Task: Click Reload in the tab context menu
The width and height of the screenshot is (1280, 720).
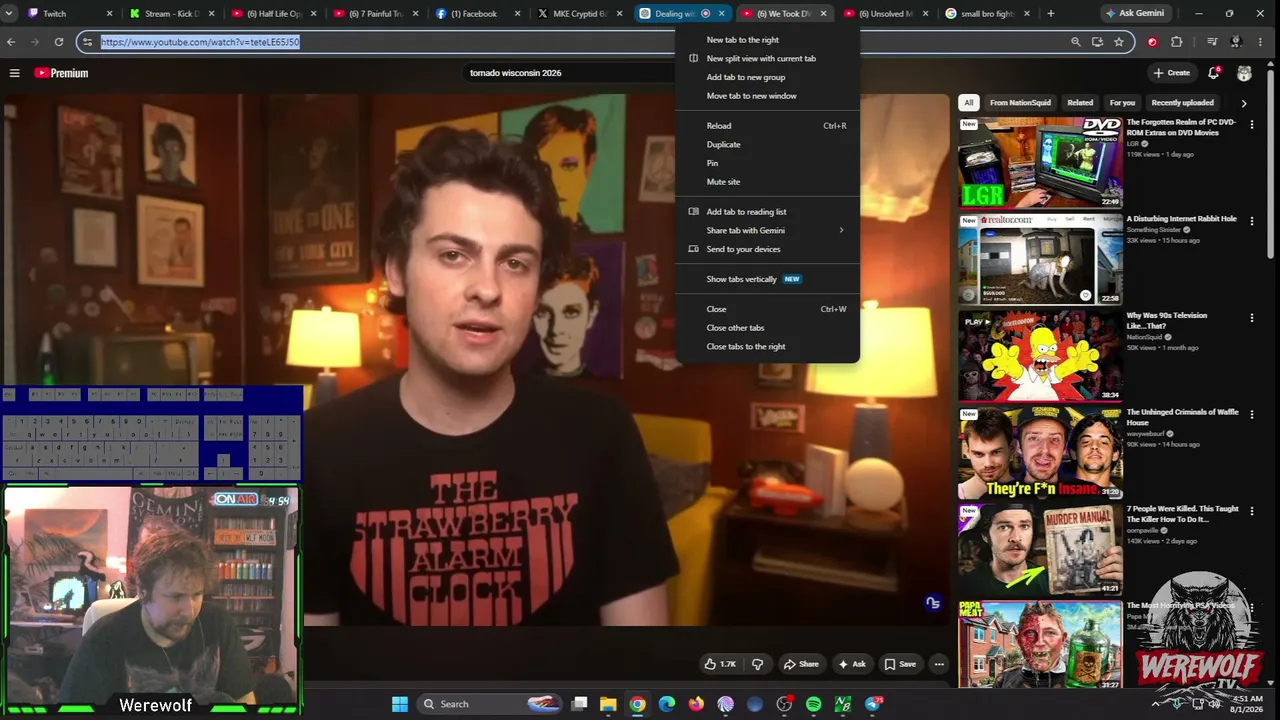Action: [x=768, y=126]
